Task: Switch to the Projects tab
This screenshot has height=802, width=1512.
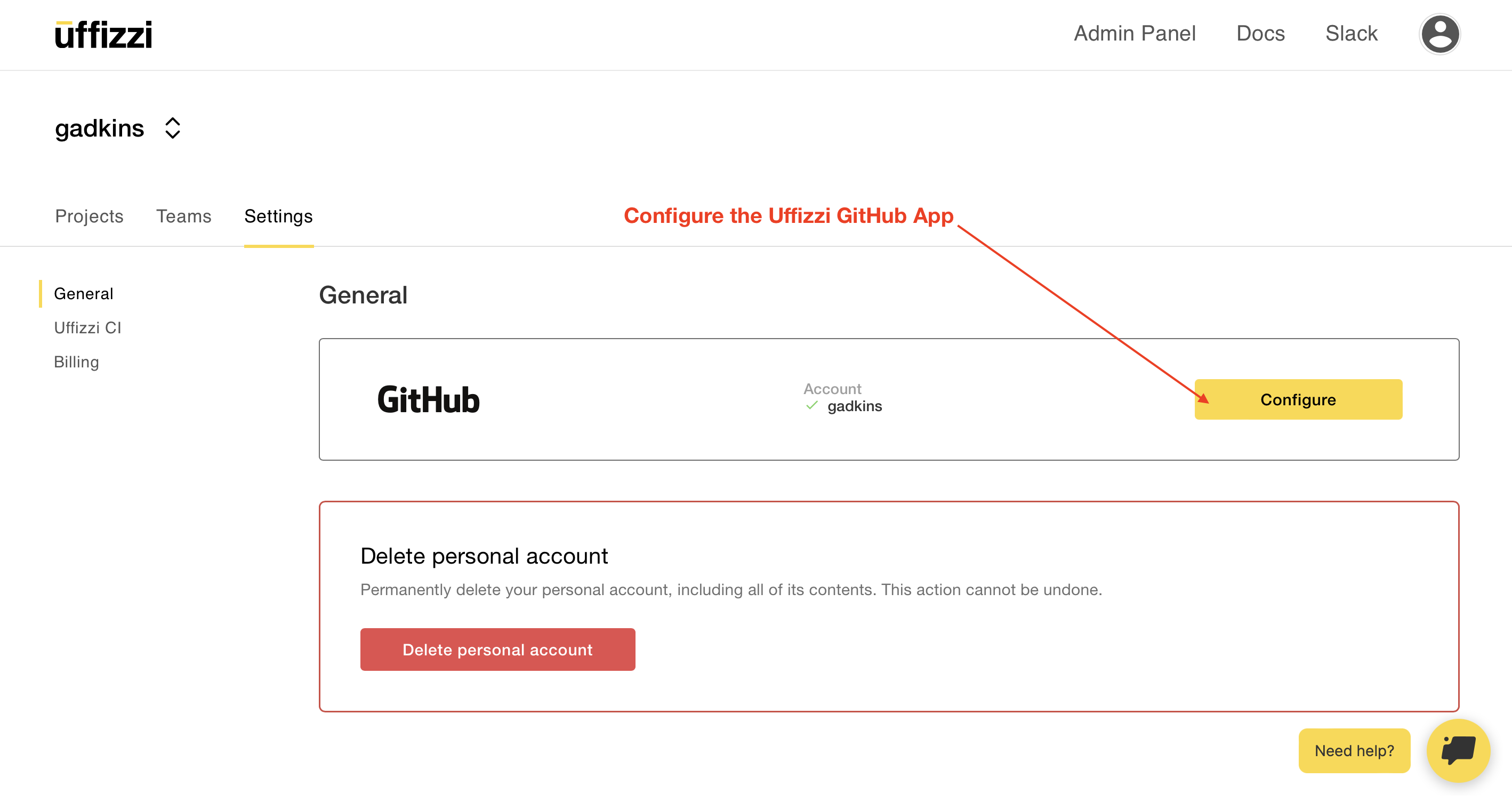Action: coord(89,216)
